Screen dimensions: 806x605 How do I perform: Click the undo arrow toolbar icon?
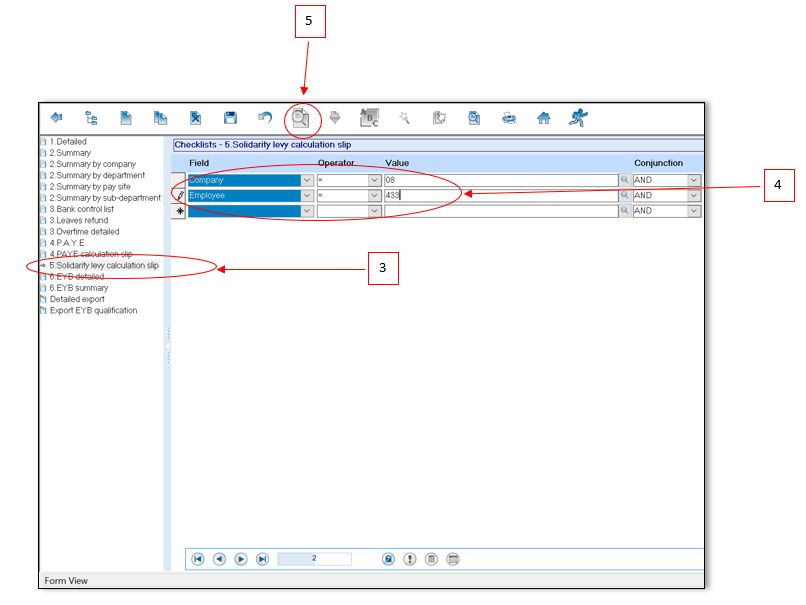click(x=264, y=118)
